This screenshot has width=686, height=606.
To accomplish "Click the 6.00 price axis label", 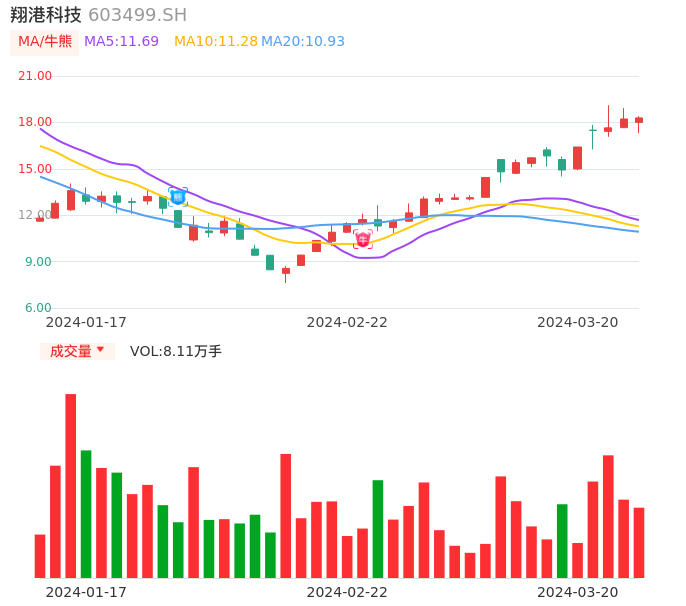I will [x=38, y=308].
